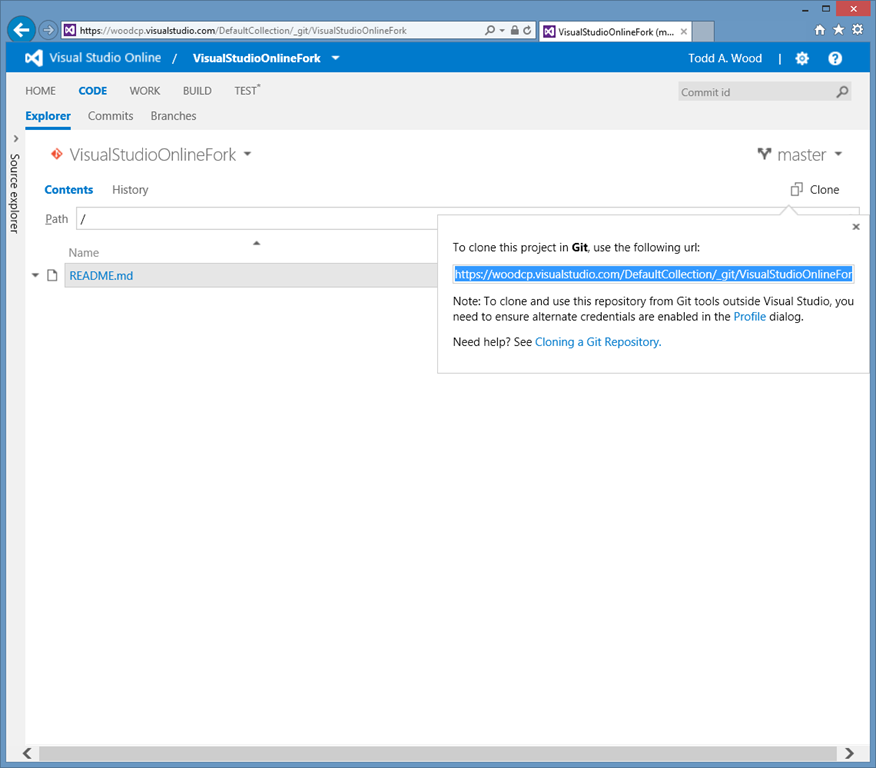The height and width of the screenshot is (768, 876).
Task: Open the browser home icon
Action: click(820, 30)
